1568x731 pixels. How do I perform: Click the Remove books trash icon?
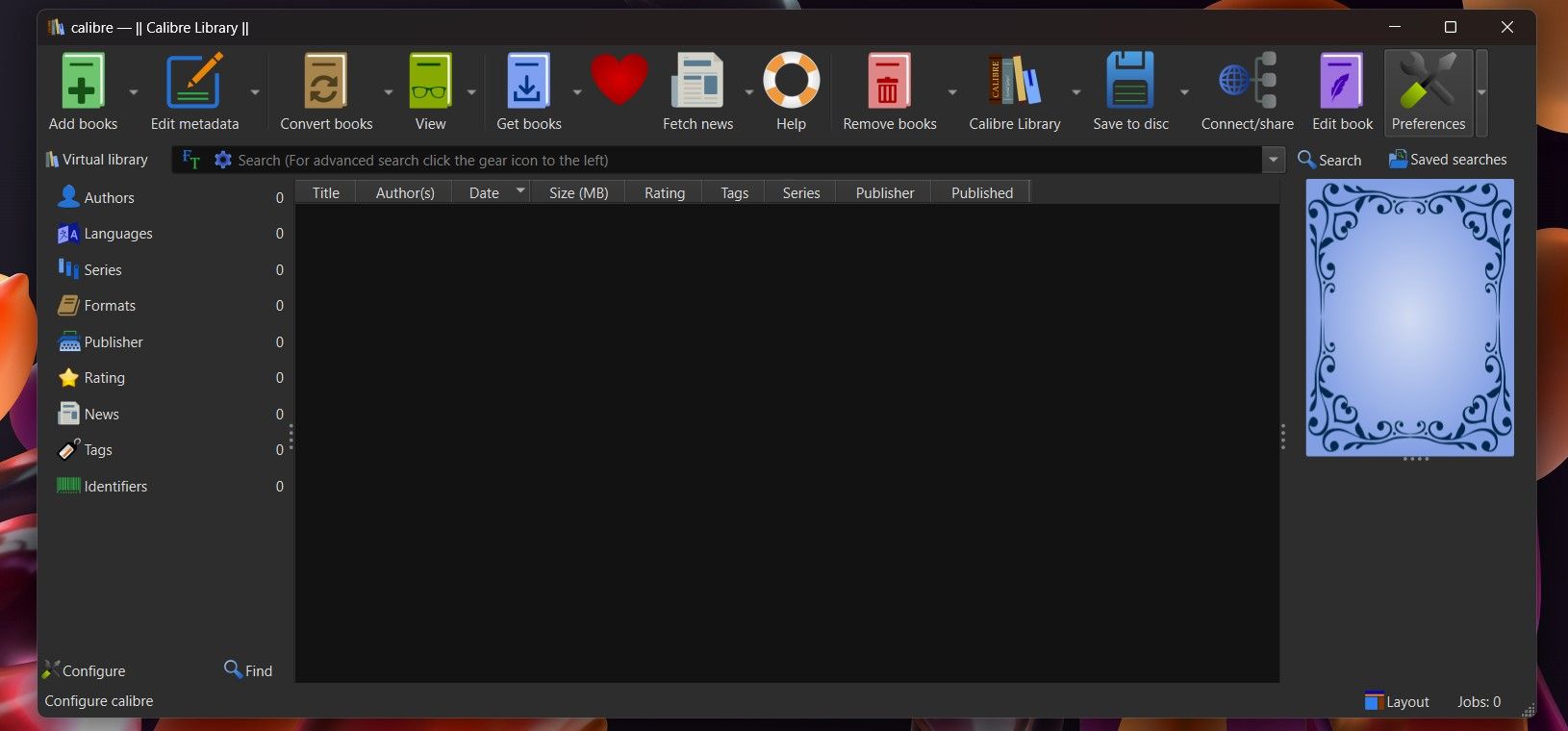click(889, 83)
